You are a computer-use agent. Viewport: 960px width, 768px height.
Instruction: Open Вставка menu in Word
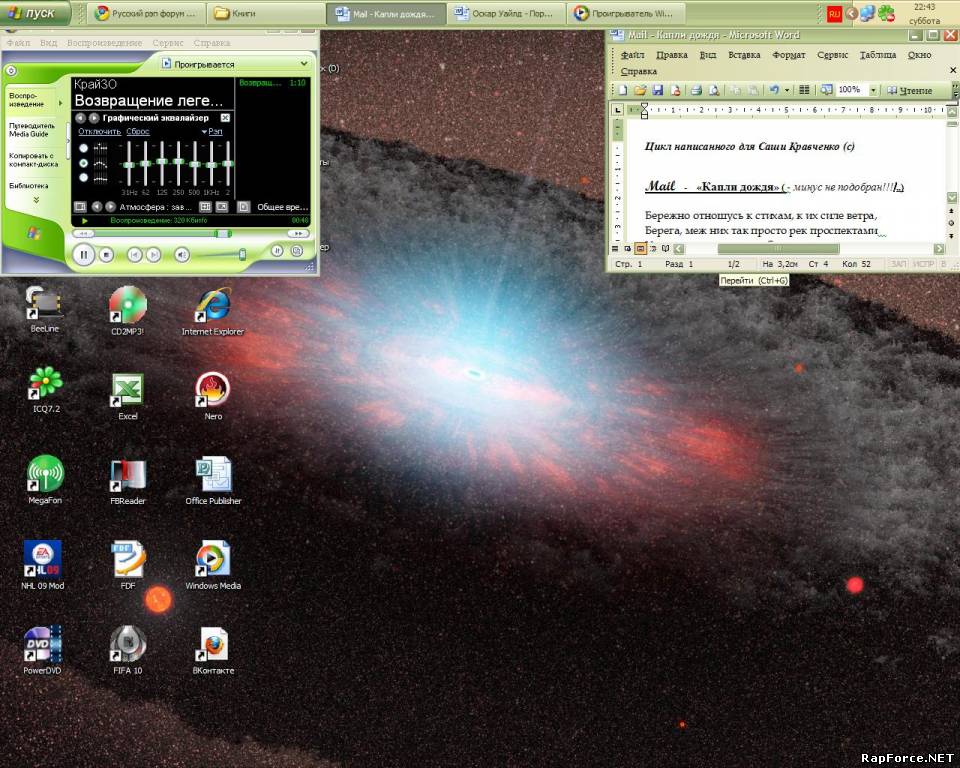744,55
